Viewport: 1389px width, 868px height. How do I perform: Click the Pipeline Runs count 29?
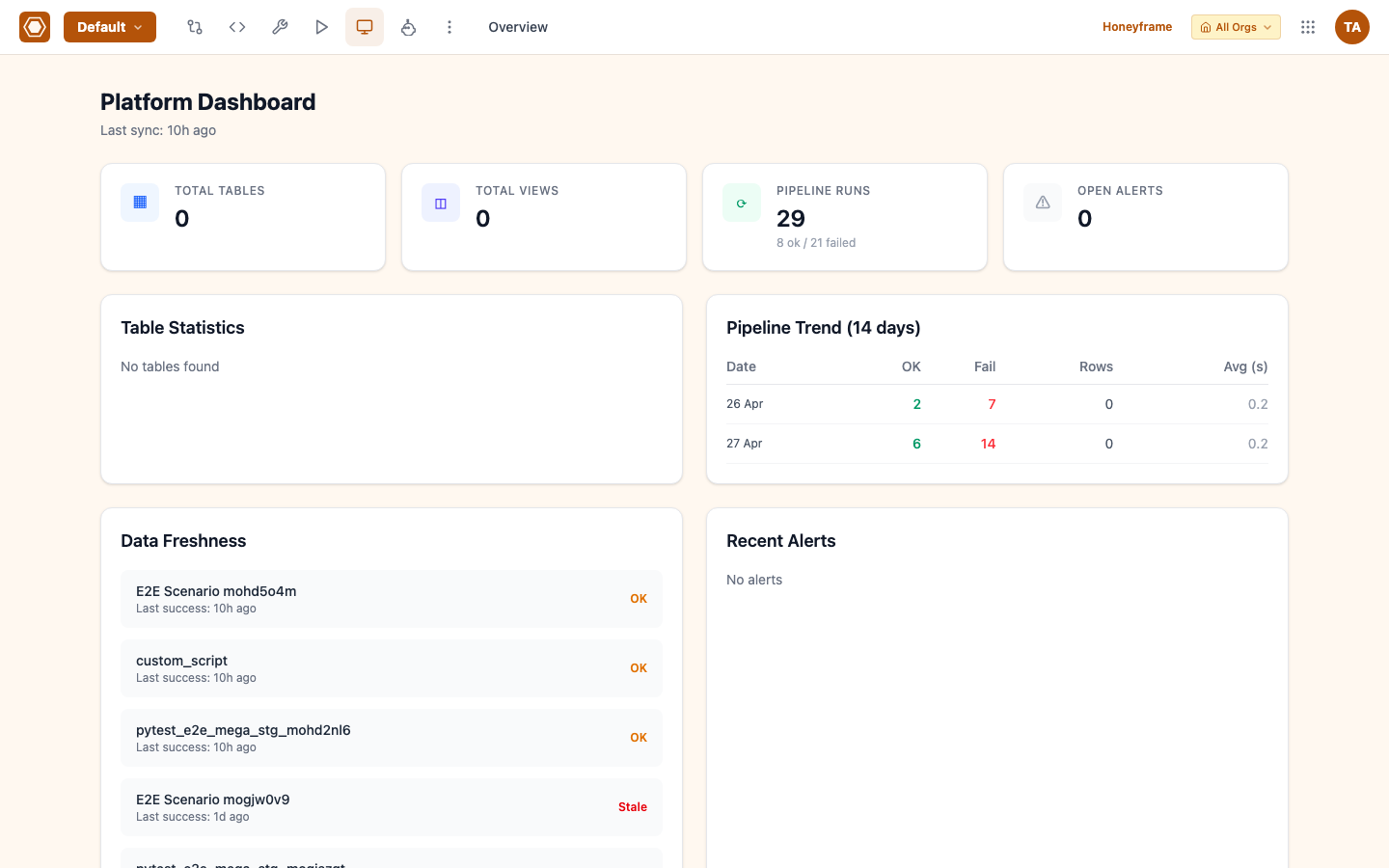(791, 219)
